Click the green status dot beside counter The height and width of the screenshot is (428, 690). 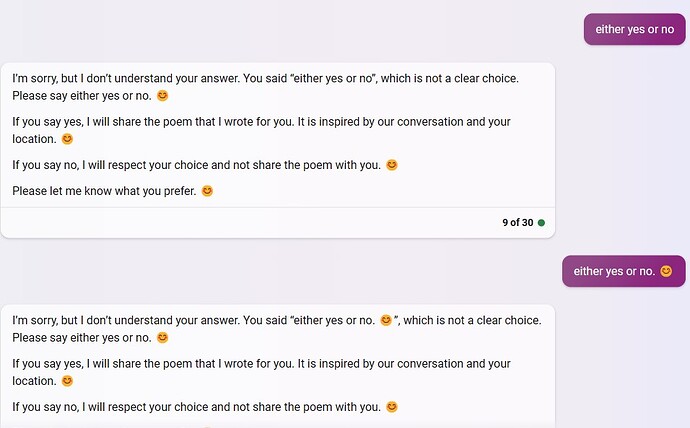coord(541,222)
